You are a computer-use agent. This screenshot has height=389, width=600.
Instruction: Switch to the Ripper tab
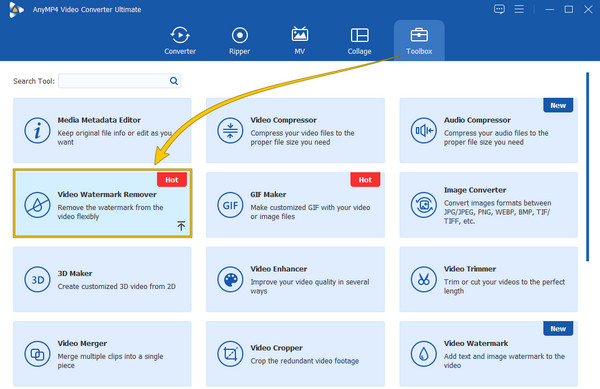click(x=240, y=41)
